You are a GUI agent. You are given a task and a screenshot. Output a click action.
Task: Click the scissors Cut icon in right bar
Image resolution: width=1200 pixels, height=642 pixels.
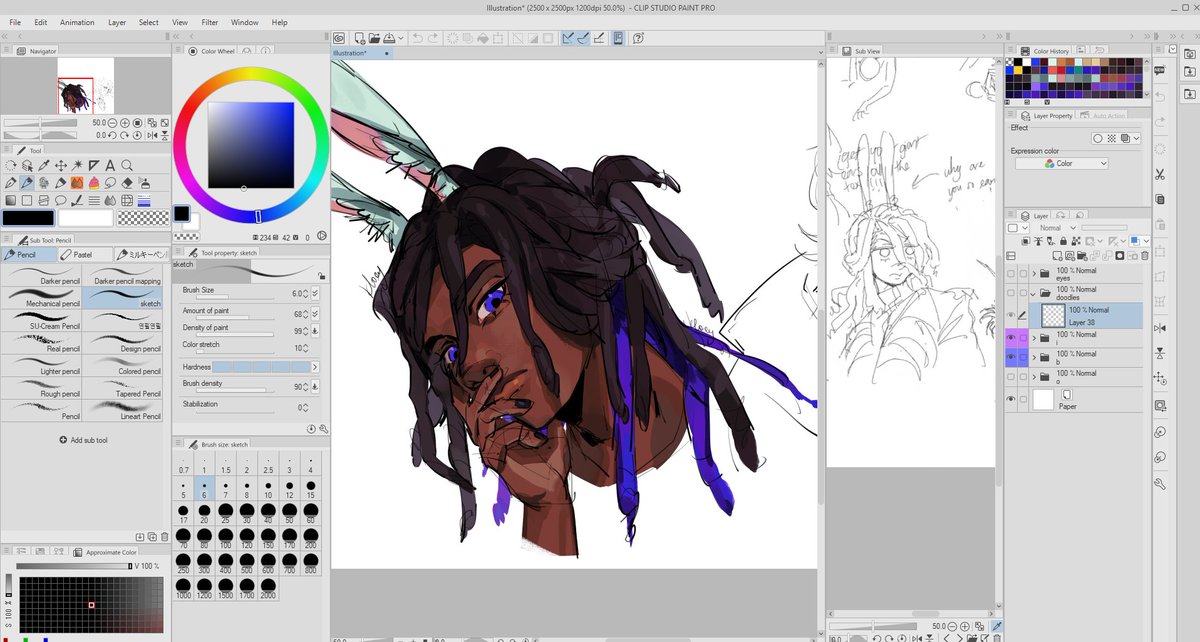point(1159,174)
